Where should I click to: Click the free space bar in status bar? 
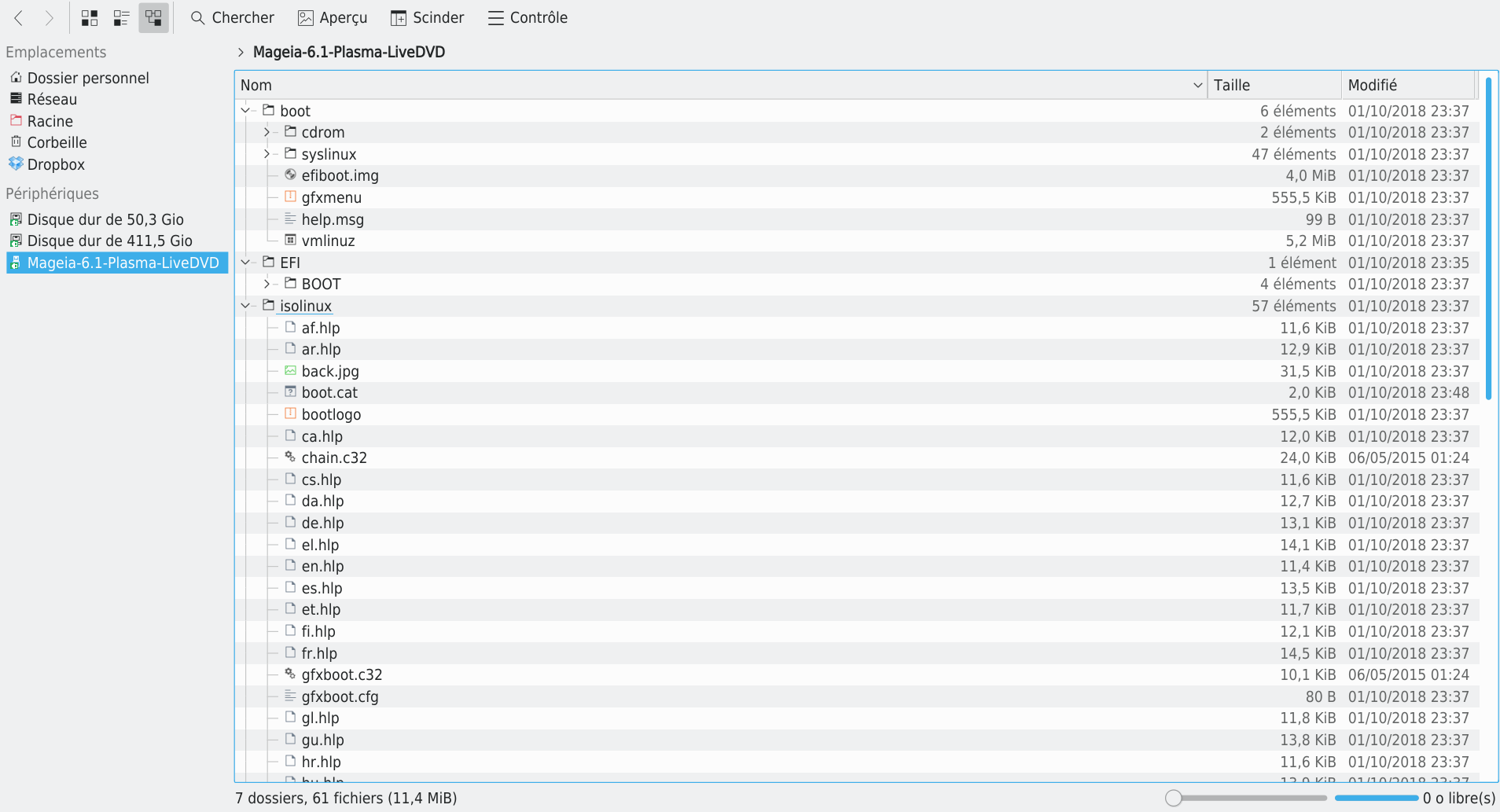pos(1376,798)
